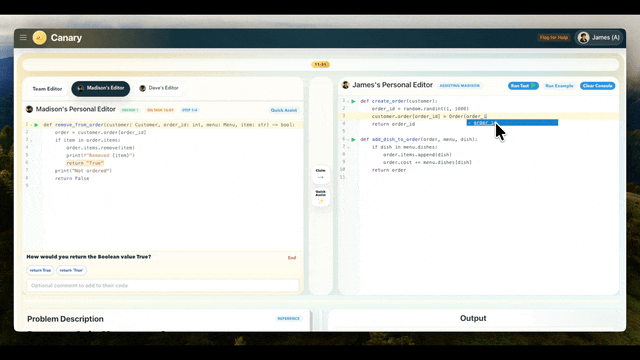Image resolution: width=640 pixels, height=360 pixels.
Task: Click the ASSISTING MADISON badge
Action: coord(460,86)
